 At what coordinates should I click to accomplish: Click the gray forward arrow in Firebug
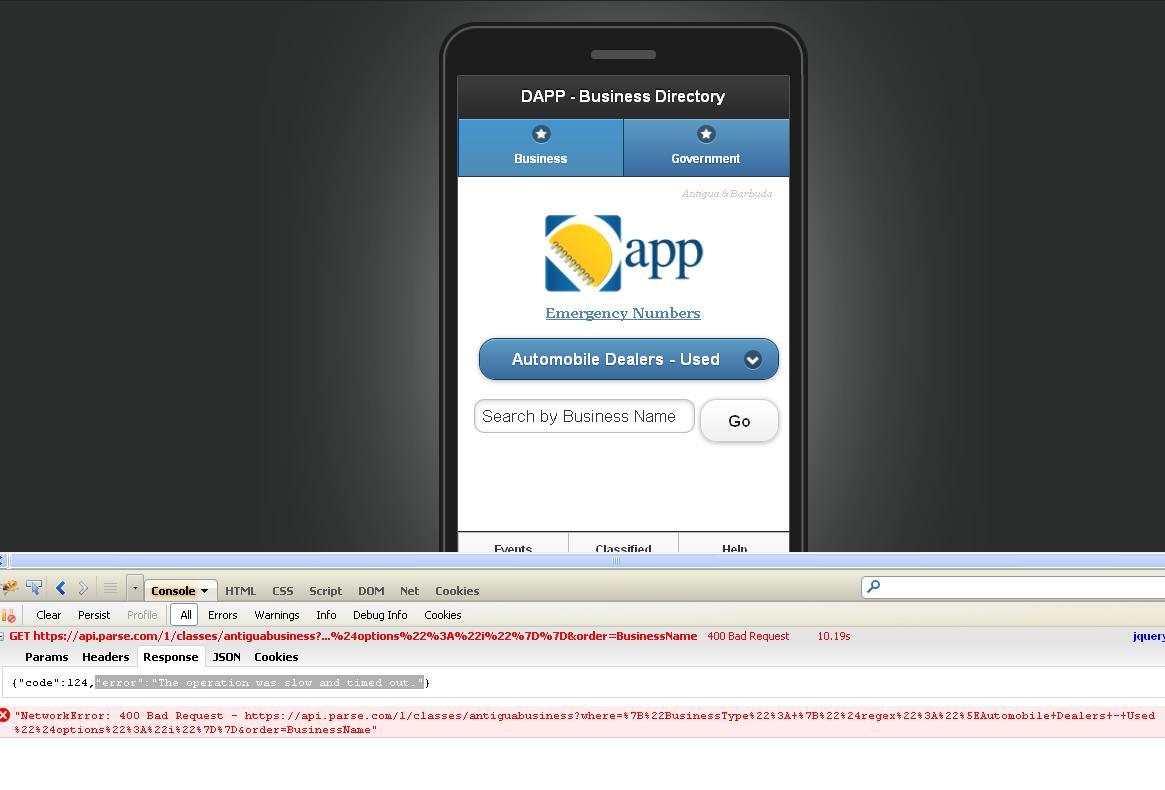[x=83, y=589]
